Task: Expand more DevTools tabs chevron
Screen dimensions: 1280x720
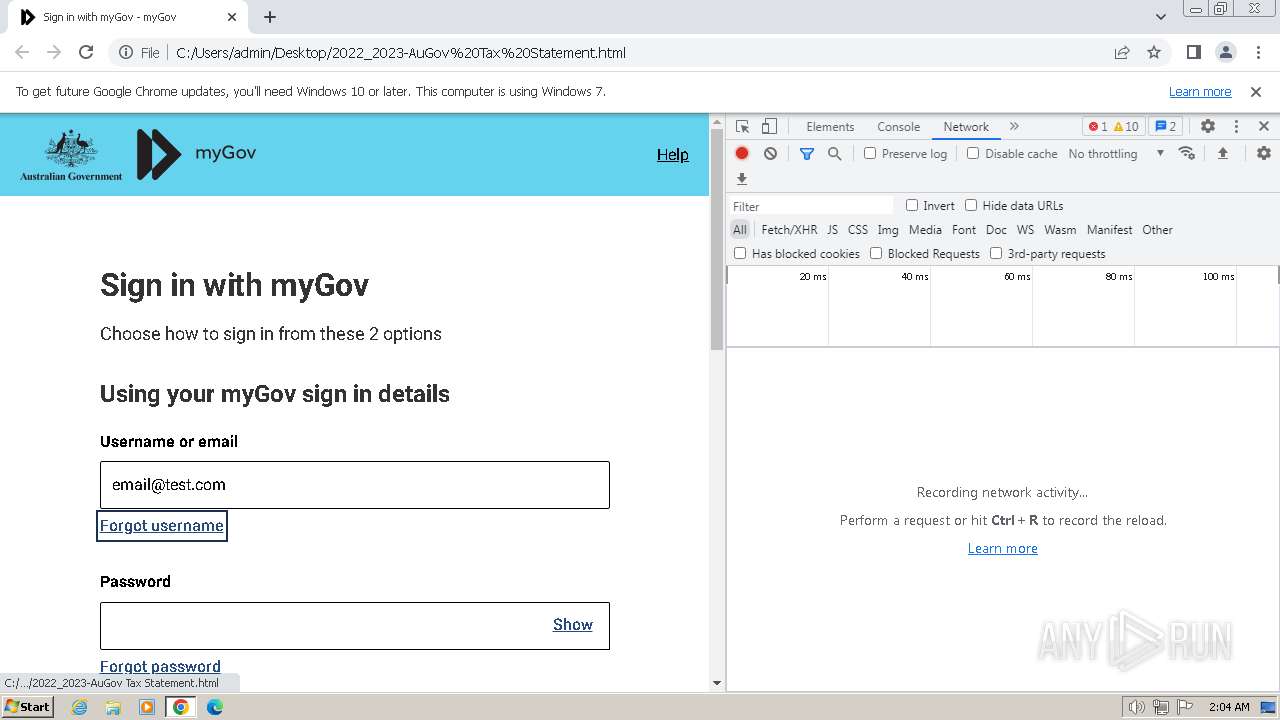Action: coord(1014,127)
